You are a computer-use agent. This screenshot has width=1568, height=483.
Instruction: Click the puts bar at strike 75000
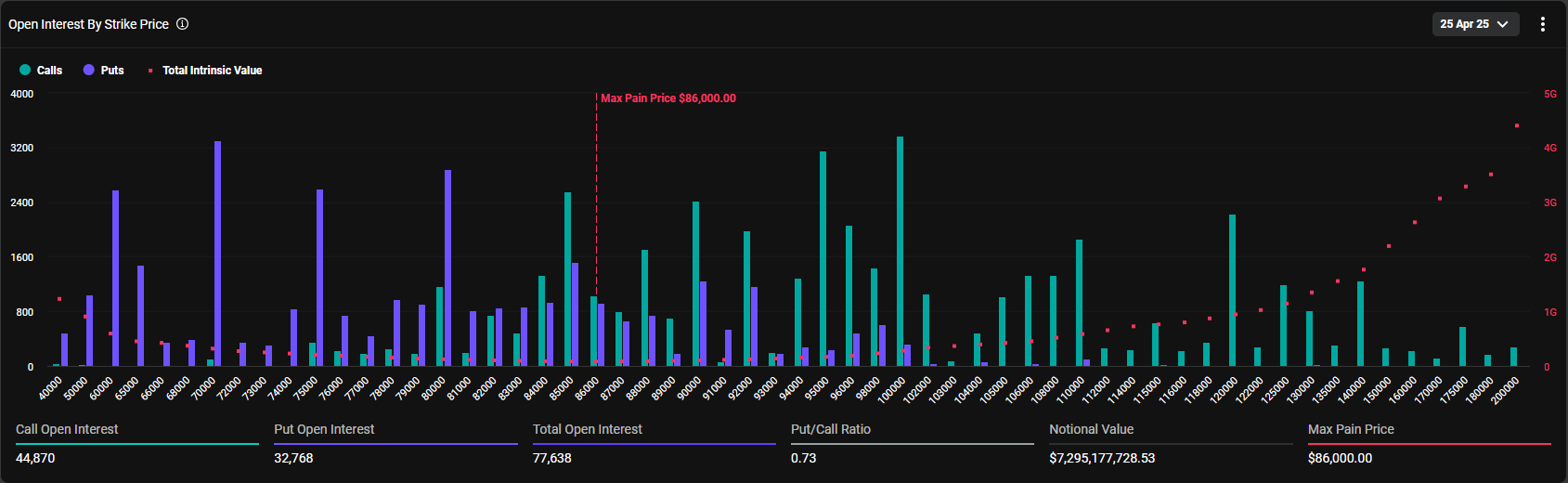click(x=319, y=278)
